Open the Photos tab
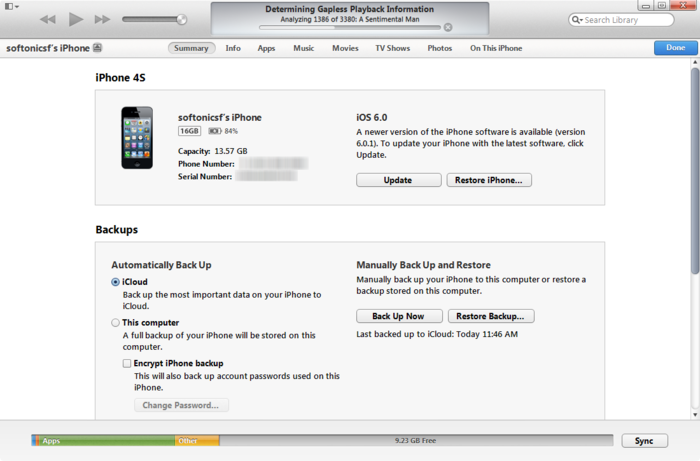Image resolution: width=700 pixels, height=461 pixels. pos(440,48)
